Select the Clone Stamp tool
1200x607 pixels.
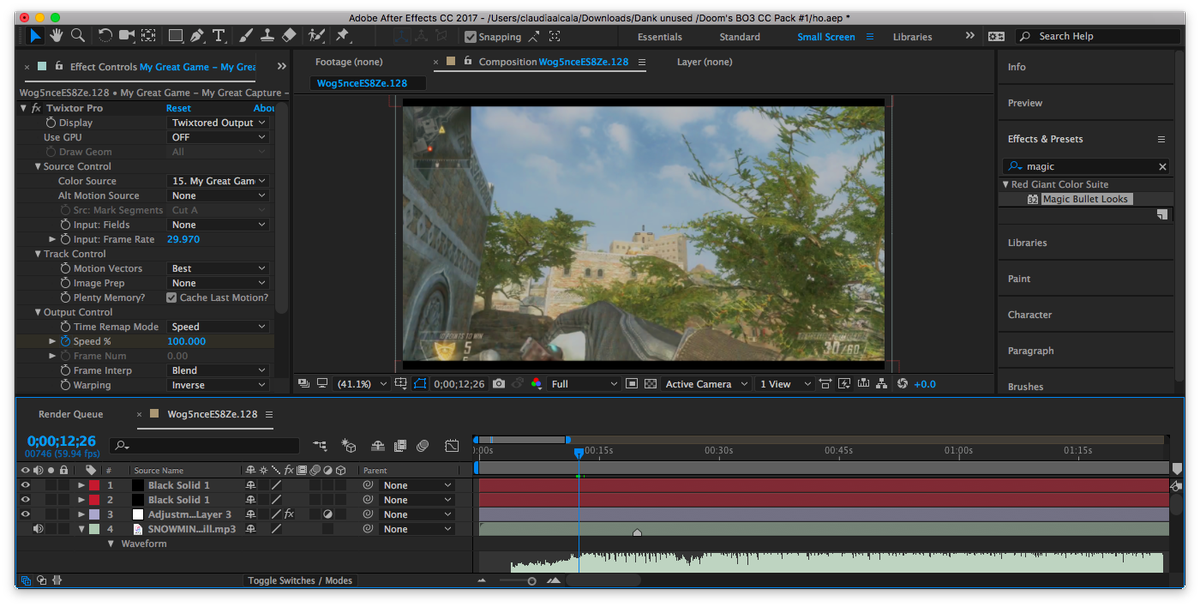tap(268, 36)
